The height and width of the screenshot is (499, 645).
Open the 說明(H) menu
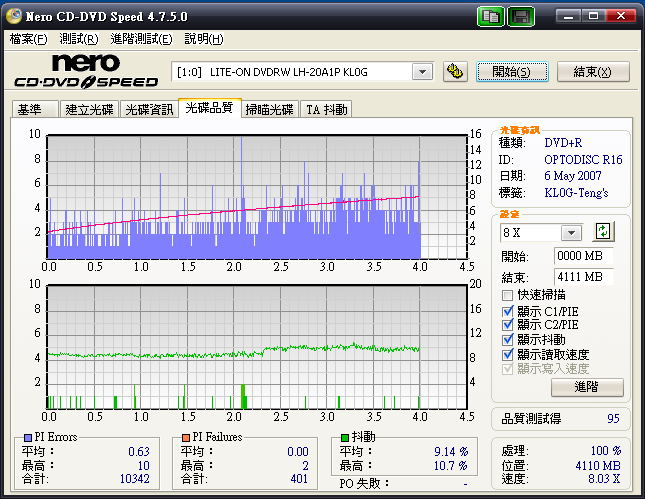[x=204, y=39]
